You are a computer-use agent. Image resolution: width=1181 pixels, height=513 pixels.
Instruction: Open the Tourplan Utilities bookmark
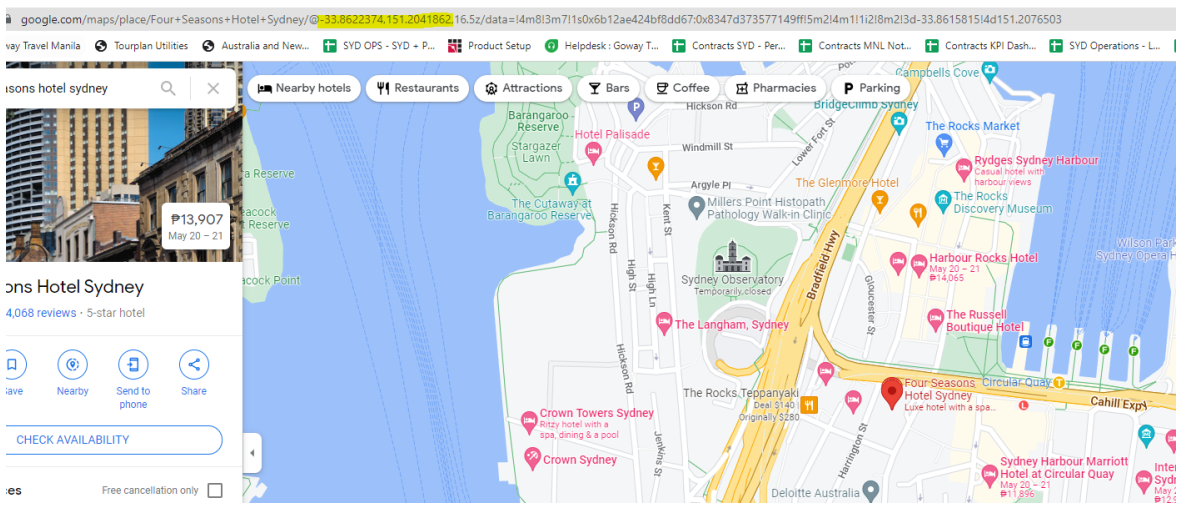point(142,46)
